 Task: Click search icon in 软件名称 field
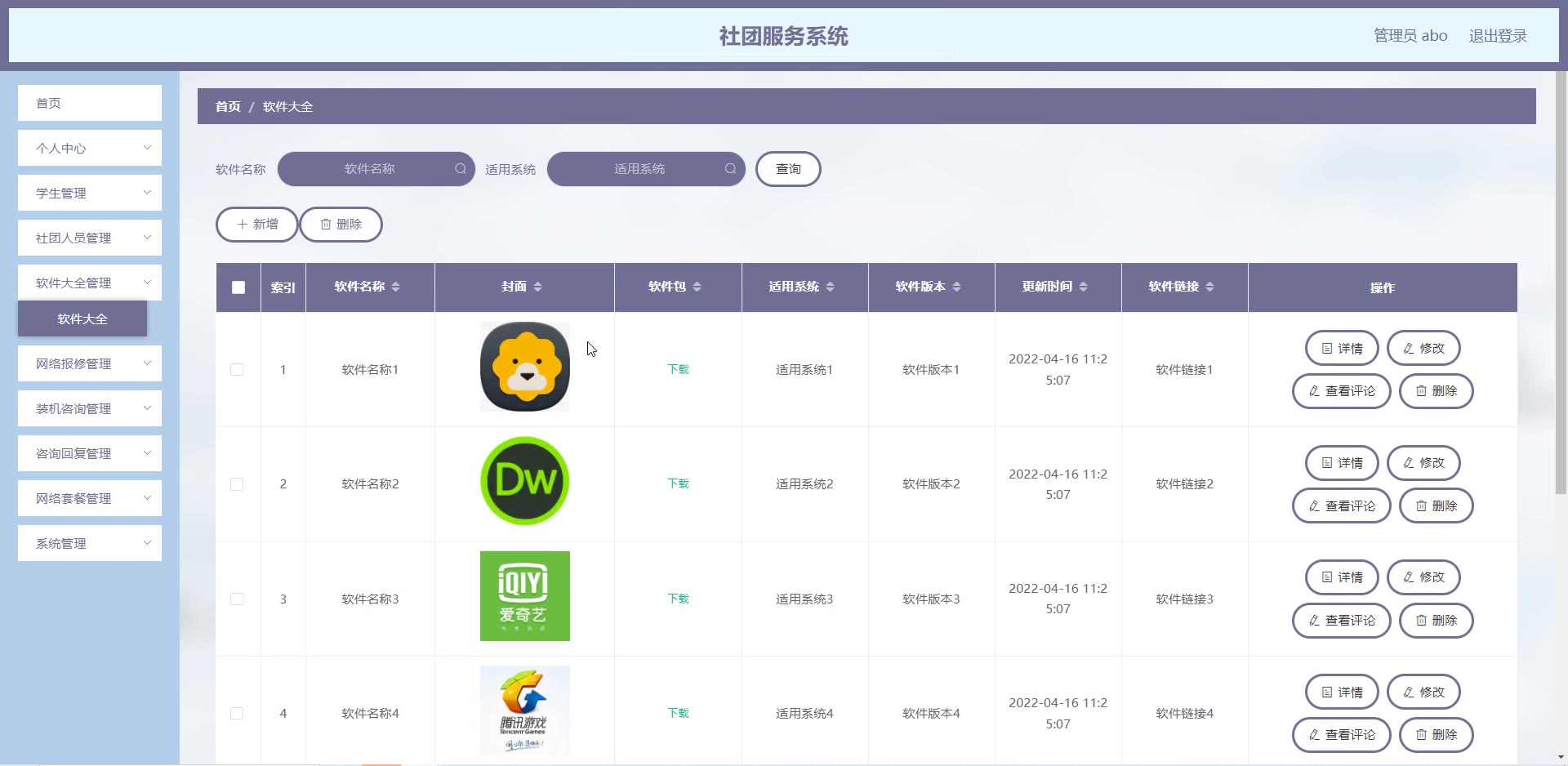tap(461, 169)
